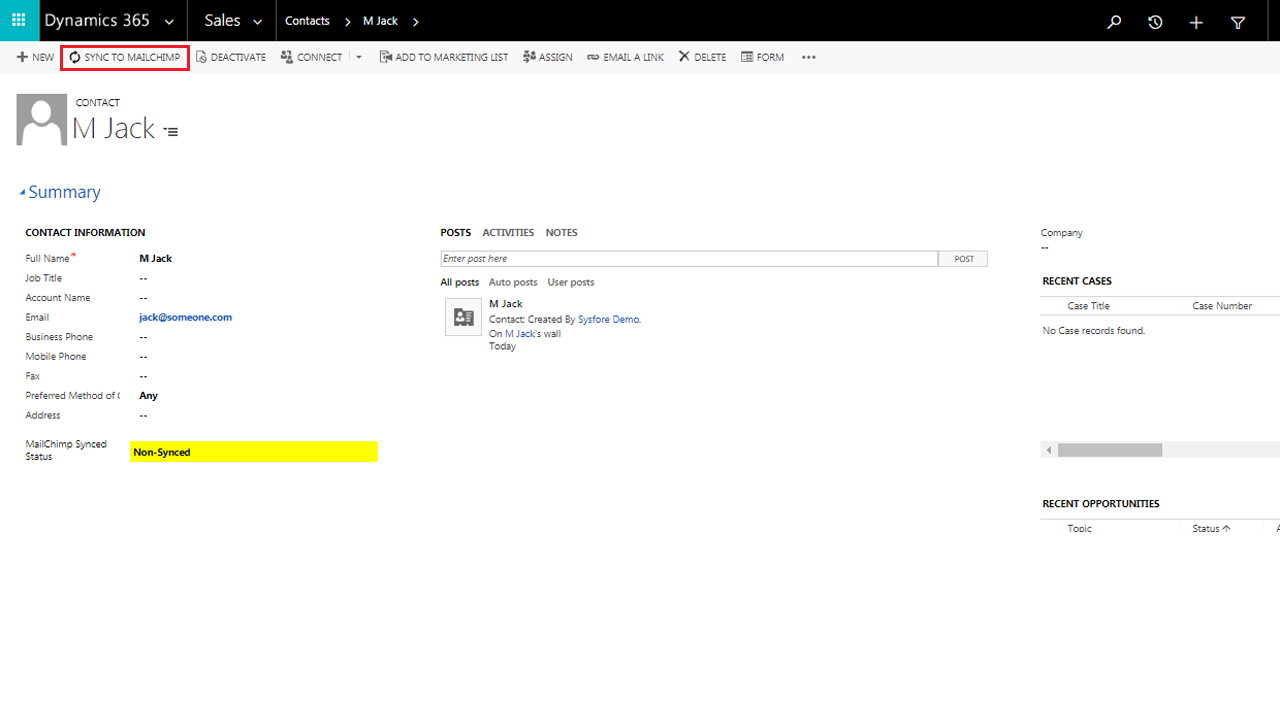This screenshot has height=720, width=1280.
Task: Select User posts filter
Action: [x=571, y=282]
